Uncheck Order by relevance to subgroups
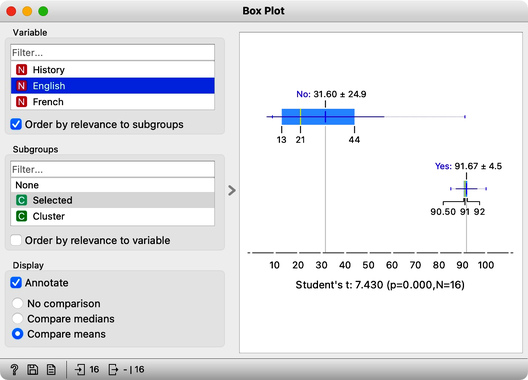 point(16,124)
